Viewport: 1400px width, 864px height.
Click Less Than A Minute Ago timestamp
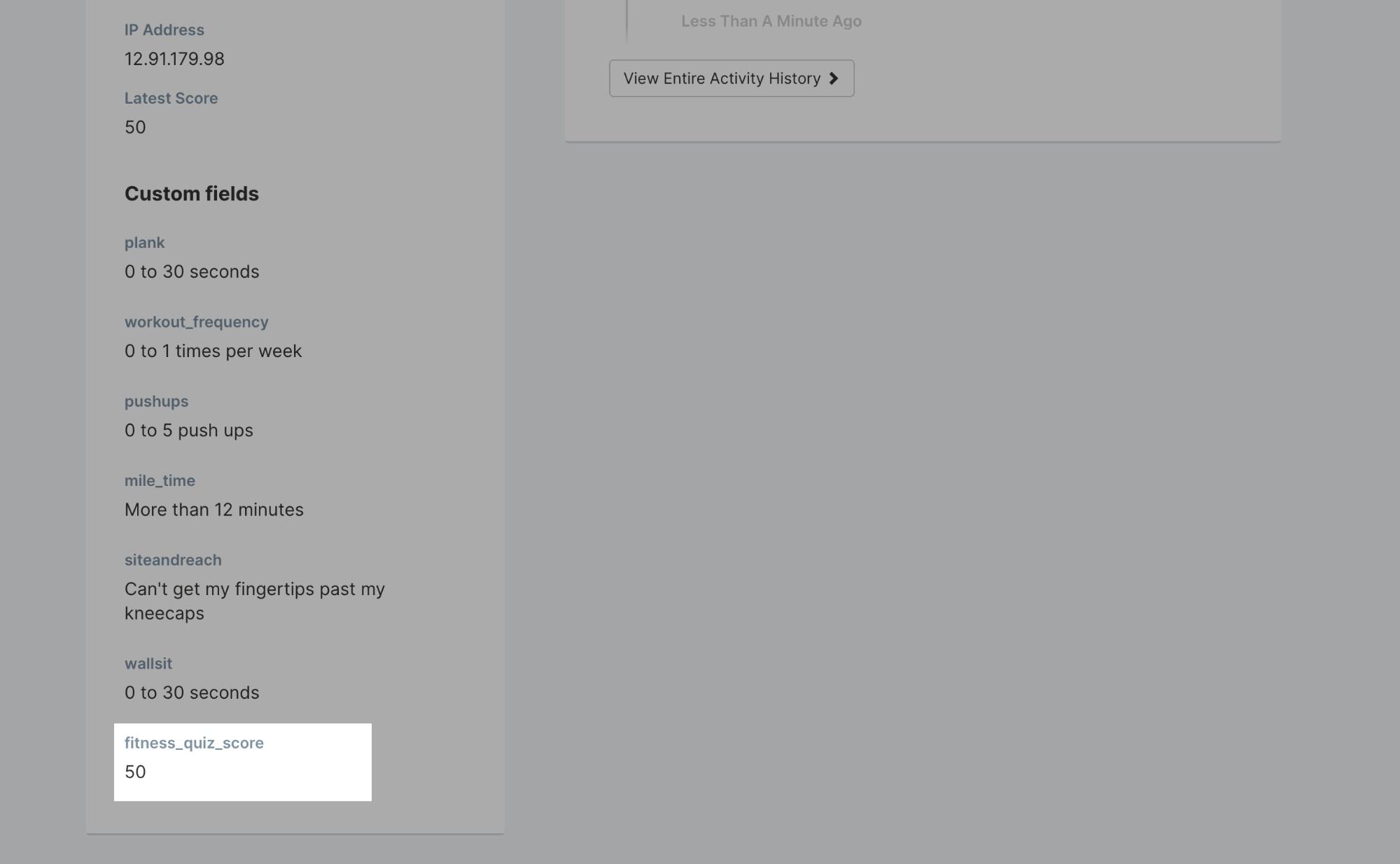point(771,21)
